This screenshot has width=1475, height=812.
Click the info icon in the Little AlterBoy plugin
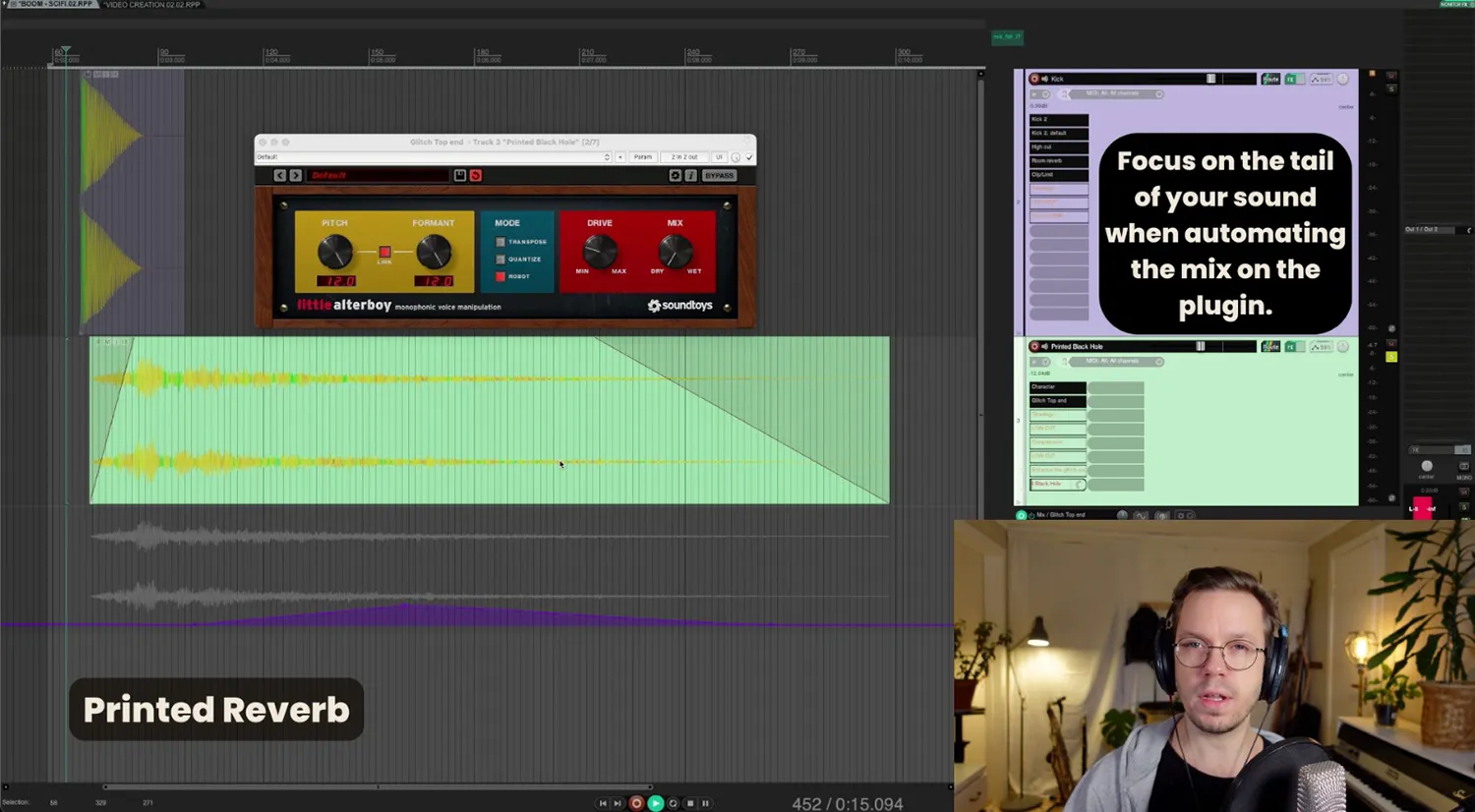tap(690, 175)
